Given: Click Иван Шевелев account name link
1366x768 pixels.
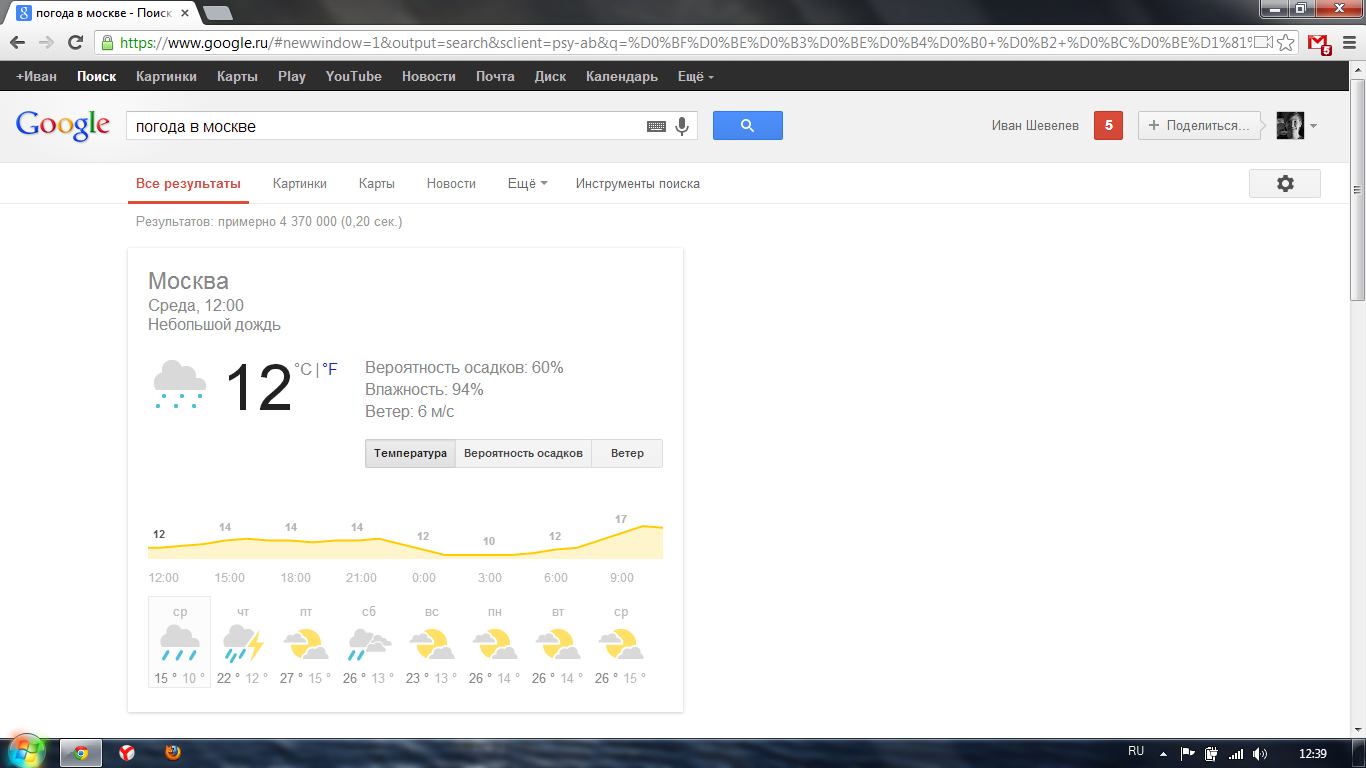Looking at the screenshot, I should (1036, 126).
